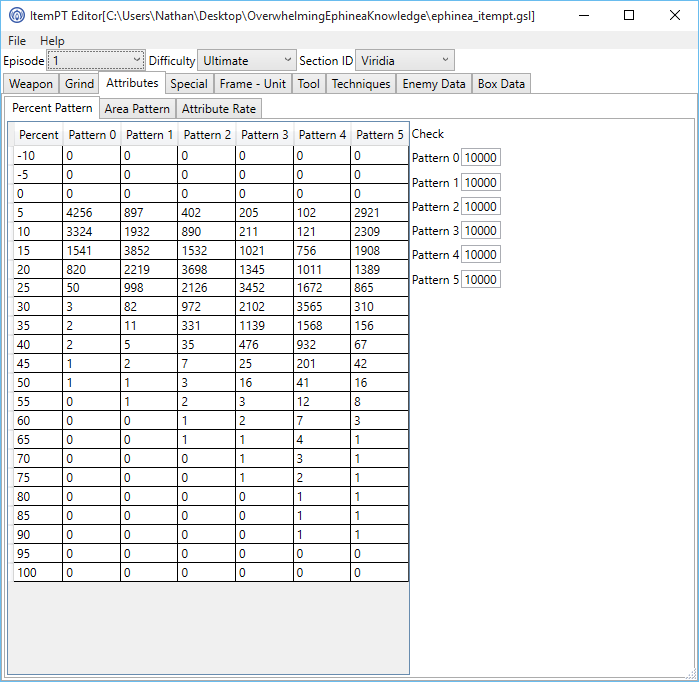The width and height of the screenshot is (699, 682).
Task: Click the Pattern 2 check field showing 10000
Action: tap(481, 206)
